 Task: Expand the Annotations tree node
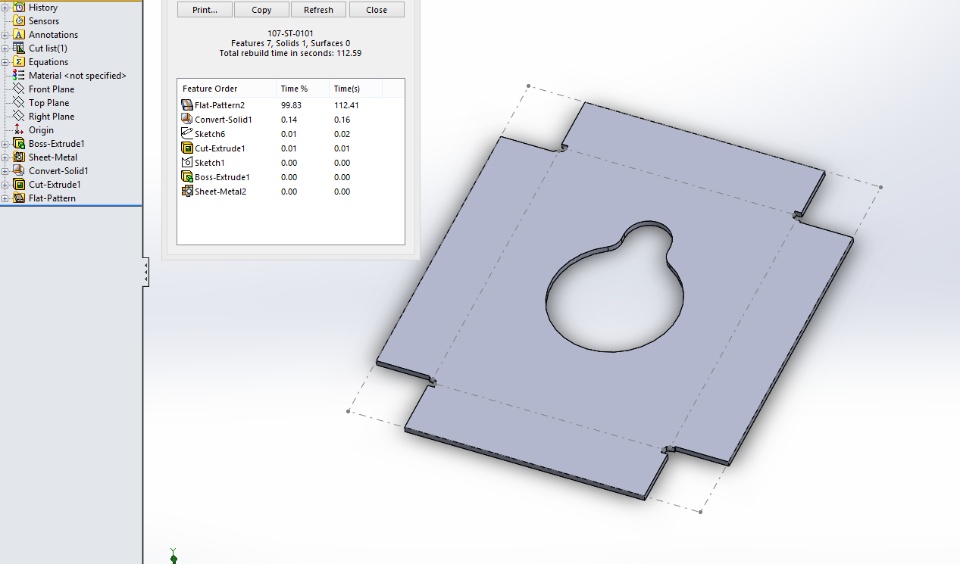pos(5,35)
